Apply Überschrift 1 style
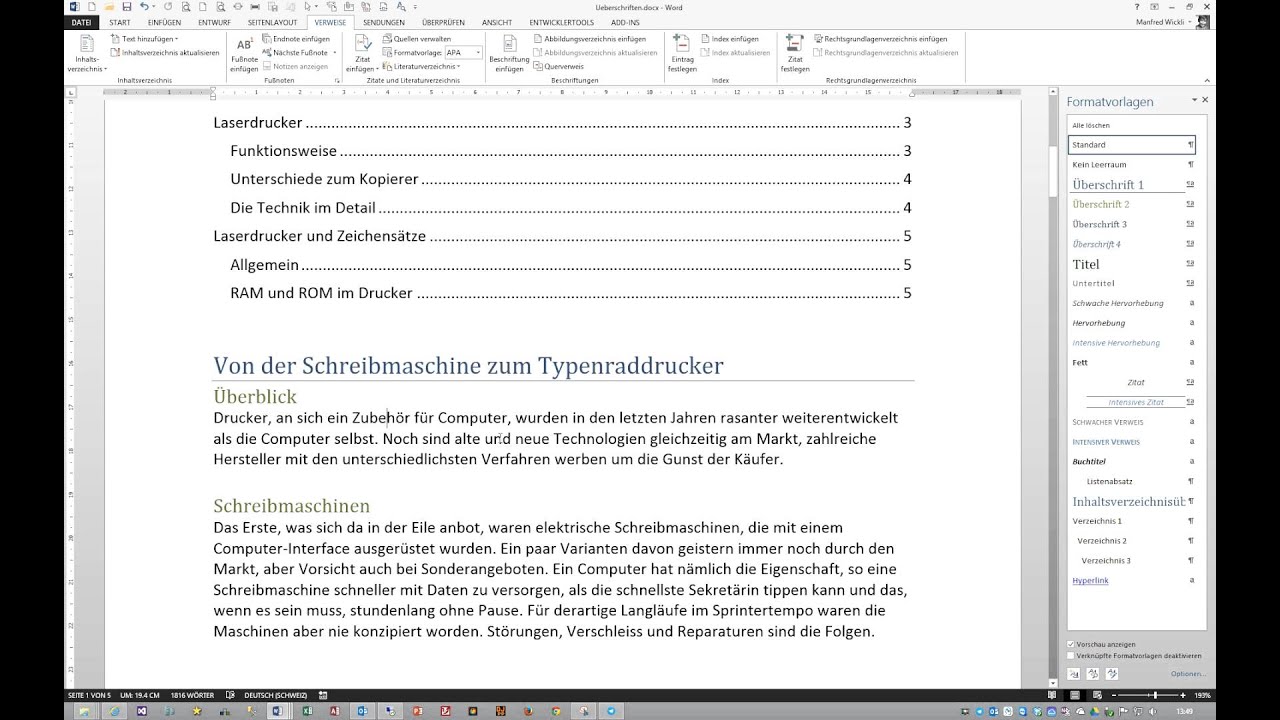1280x720 pixels. tap(1132, 185)
